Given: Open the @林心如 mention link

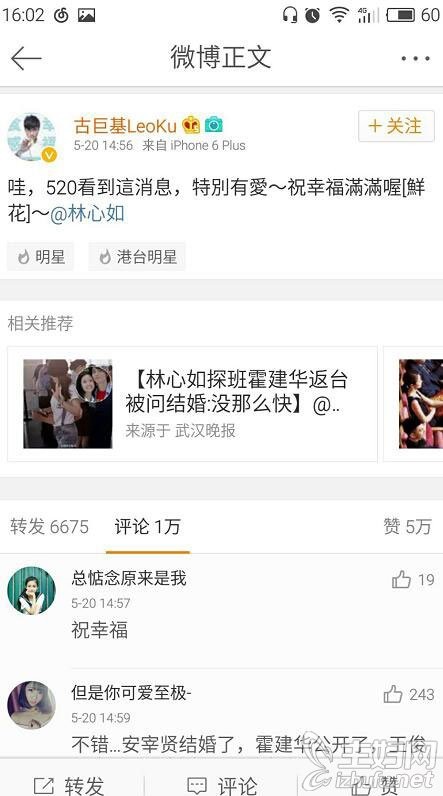Looking at the screenshot, I should 87,213.
